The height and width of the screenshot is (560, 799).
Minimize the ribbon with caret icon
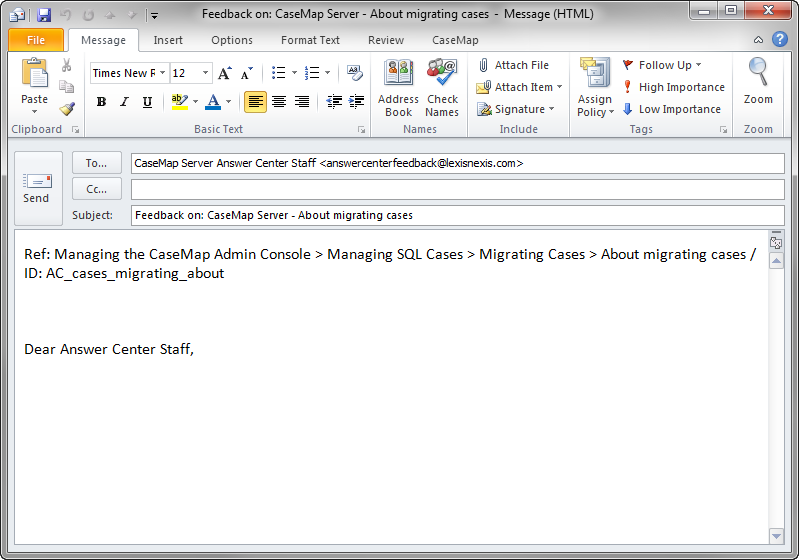click(758, 40)
